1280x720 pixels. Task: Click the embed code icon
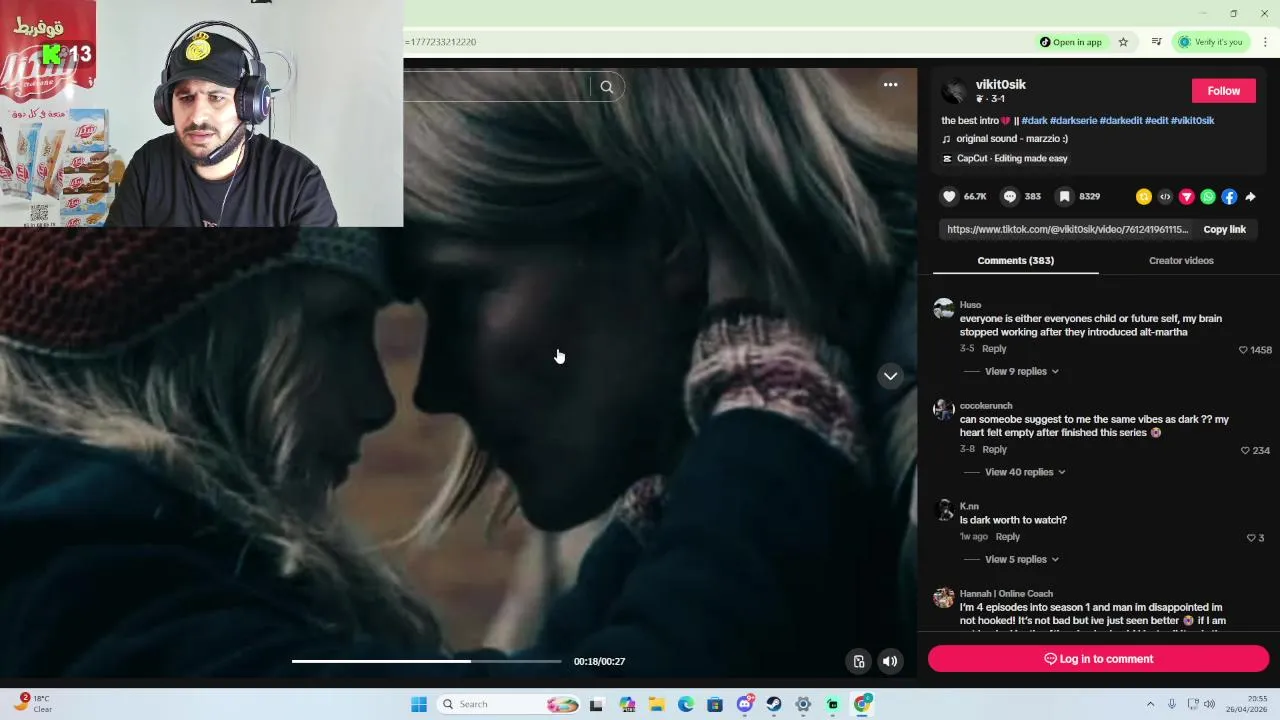coord(1165,197)
